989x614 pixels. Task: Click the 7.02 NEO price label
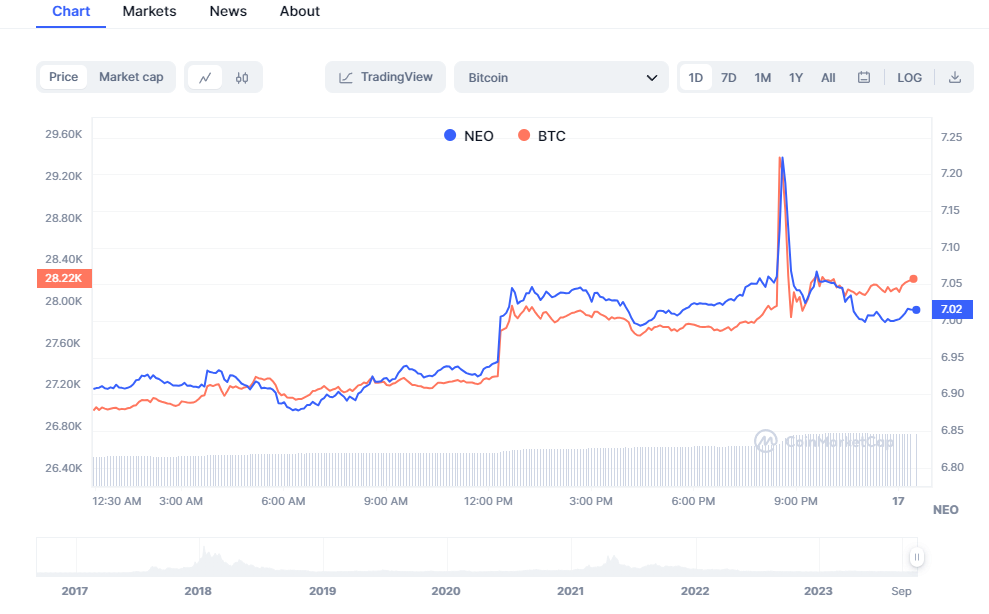tap(952, 309)
